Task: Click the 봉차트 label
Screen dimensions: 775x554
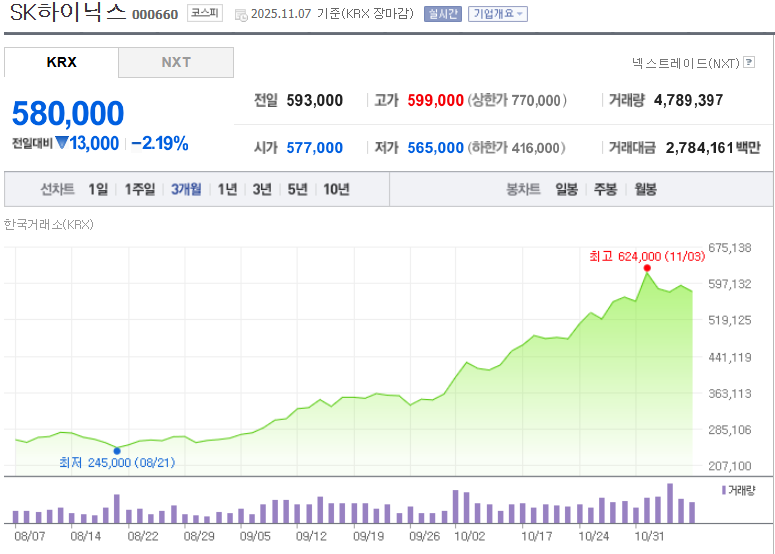Action: 523,189
